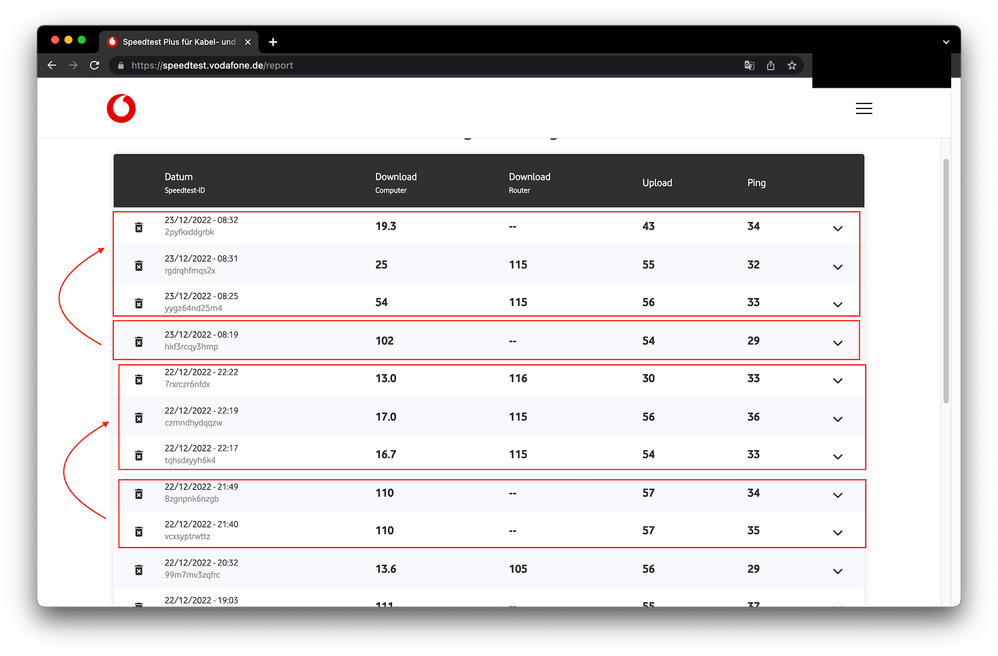The height and width of the screenshot is (656, 998).
Task: Delete the 22/12/2022 22:22 test row
Action: point(139,379)
